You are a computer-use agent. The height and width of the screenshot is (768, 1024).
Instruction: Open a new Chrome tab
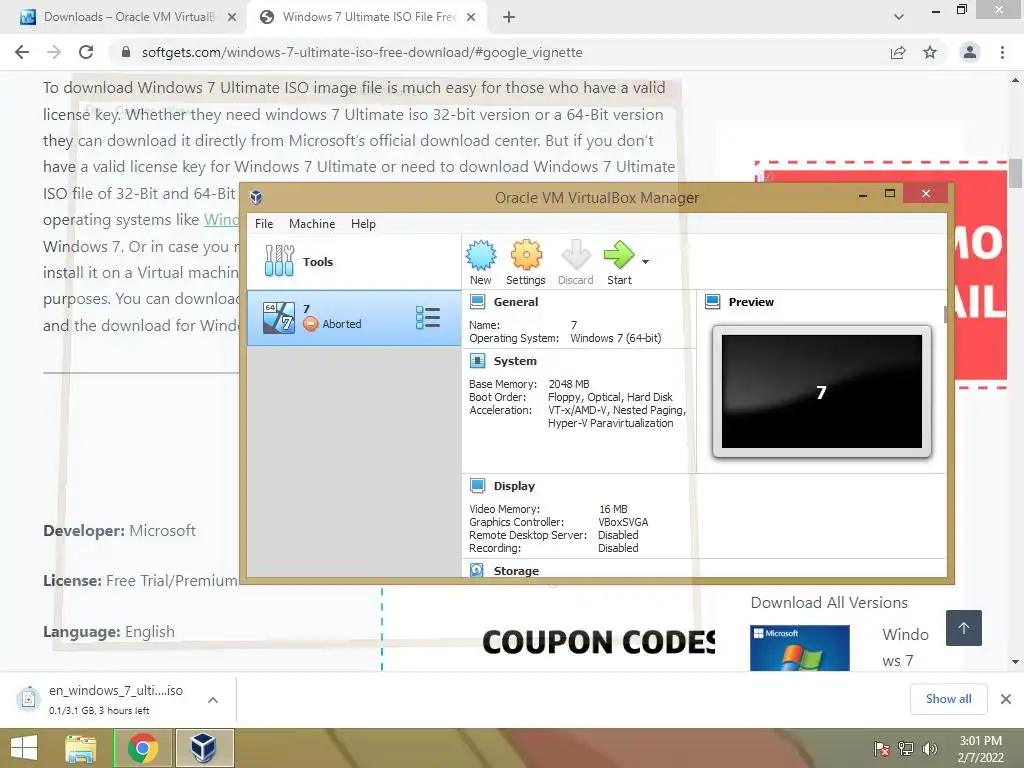tap(509, 17)
